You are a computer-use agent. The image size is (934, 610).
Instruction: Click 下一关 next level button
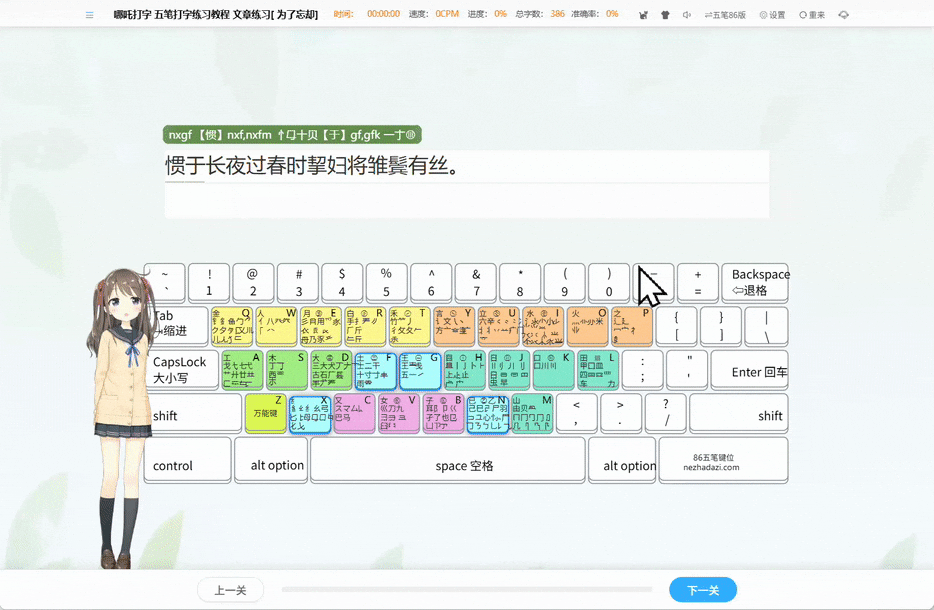703,590
